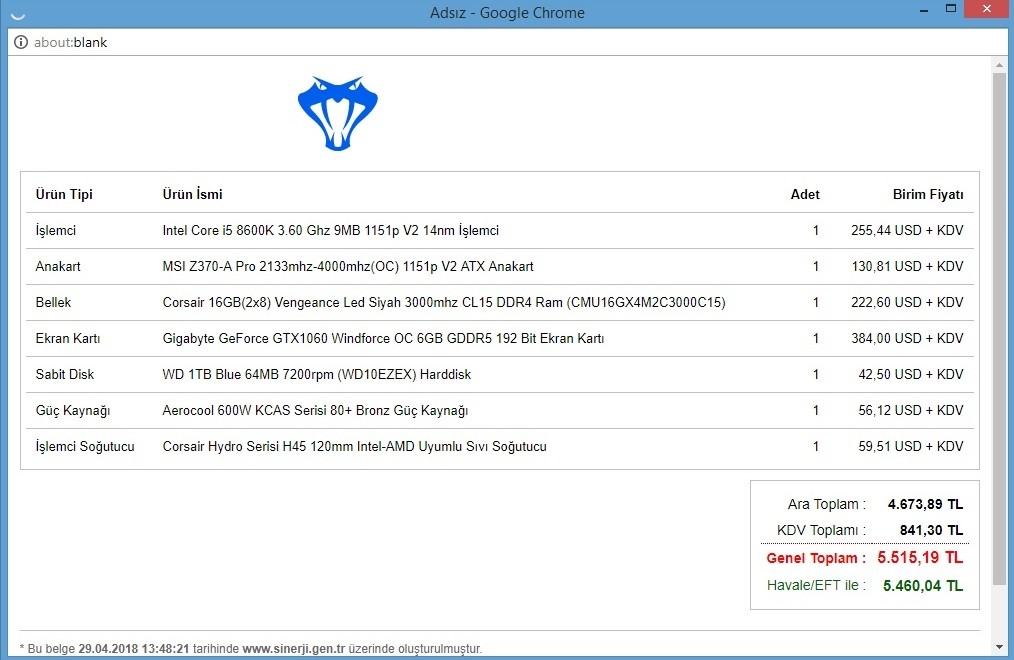Click the 'Ürün Tipi' column header
Image resolution: width=1014 pixels, height=660 pixels.
point(64,195)
